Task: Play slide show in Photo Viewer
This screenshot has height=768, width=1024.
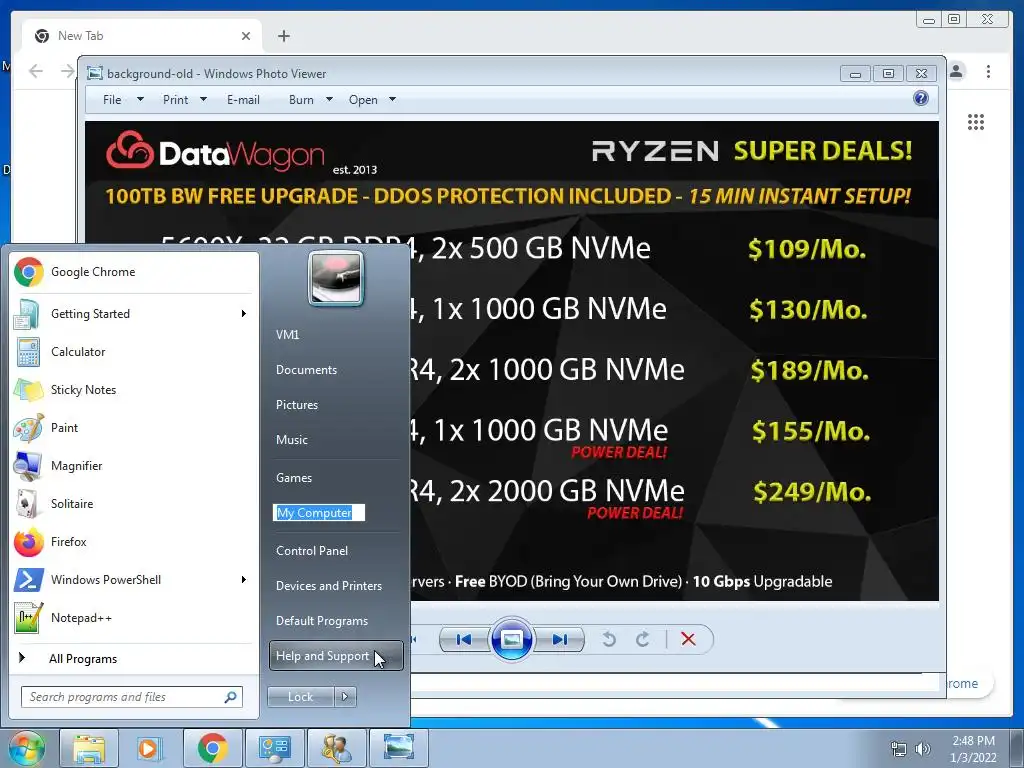Action: tap(511, 639)
